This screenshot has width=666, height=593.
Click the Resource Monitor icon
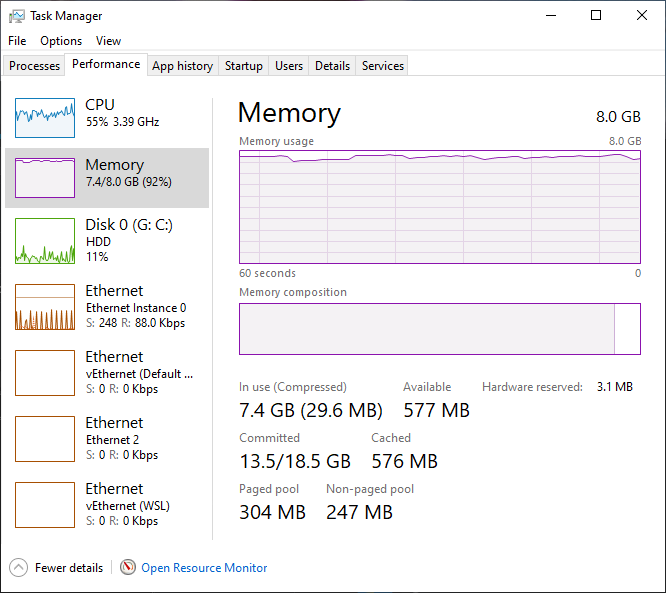127,567
